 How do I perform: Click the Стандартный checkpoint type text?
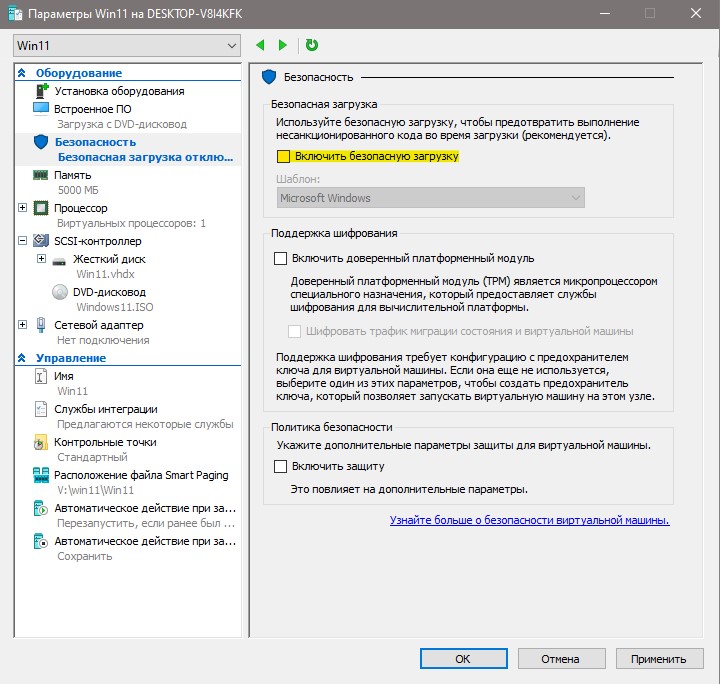click(x=92, y=457)
